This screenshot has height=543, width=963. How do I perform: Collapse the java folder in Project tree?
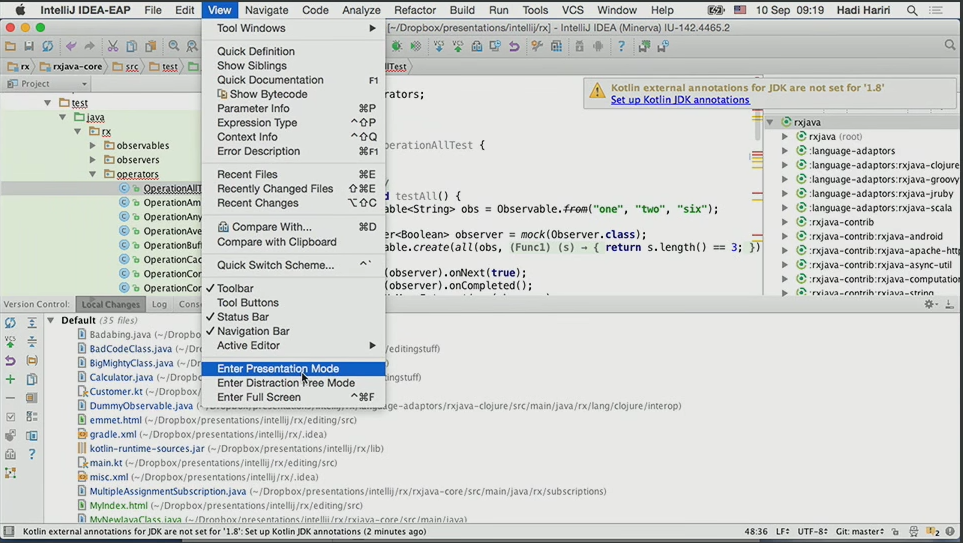pos(63,117)
